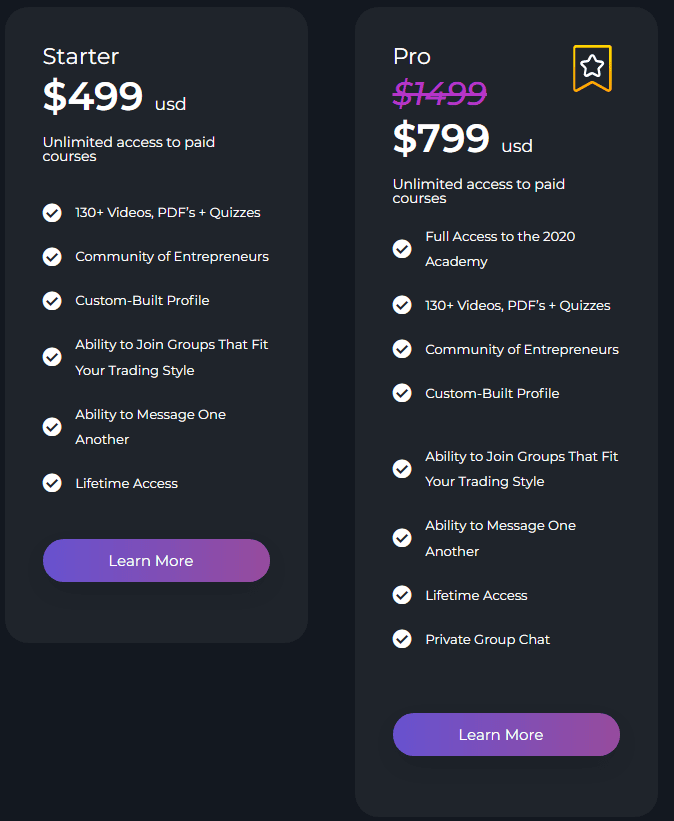Open Learn More under the Starter plan
Image resolution: width=674 pixels, height=821 pixels.
point(156,560)
